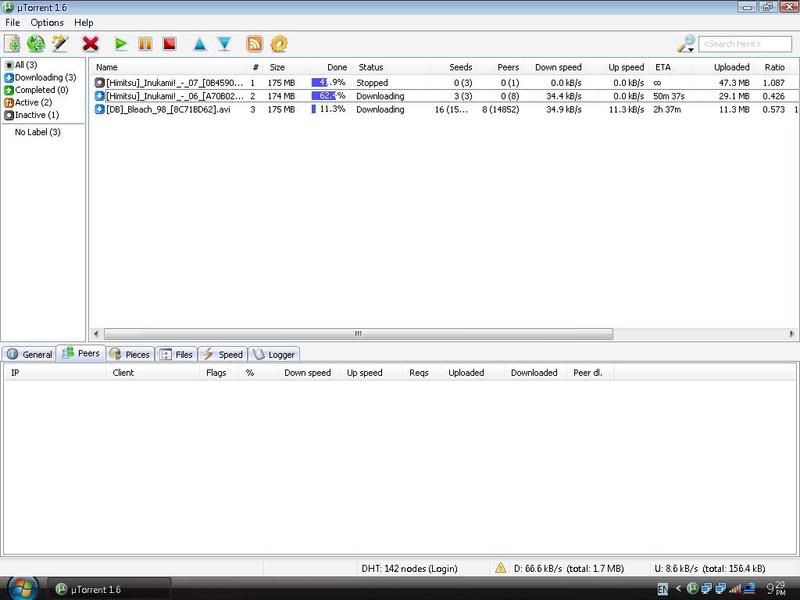Sort peers by Peer dl. column

[588, 373]
